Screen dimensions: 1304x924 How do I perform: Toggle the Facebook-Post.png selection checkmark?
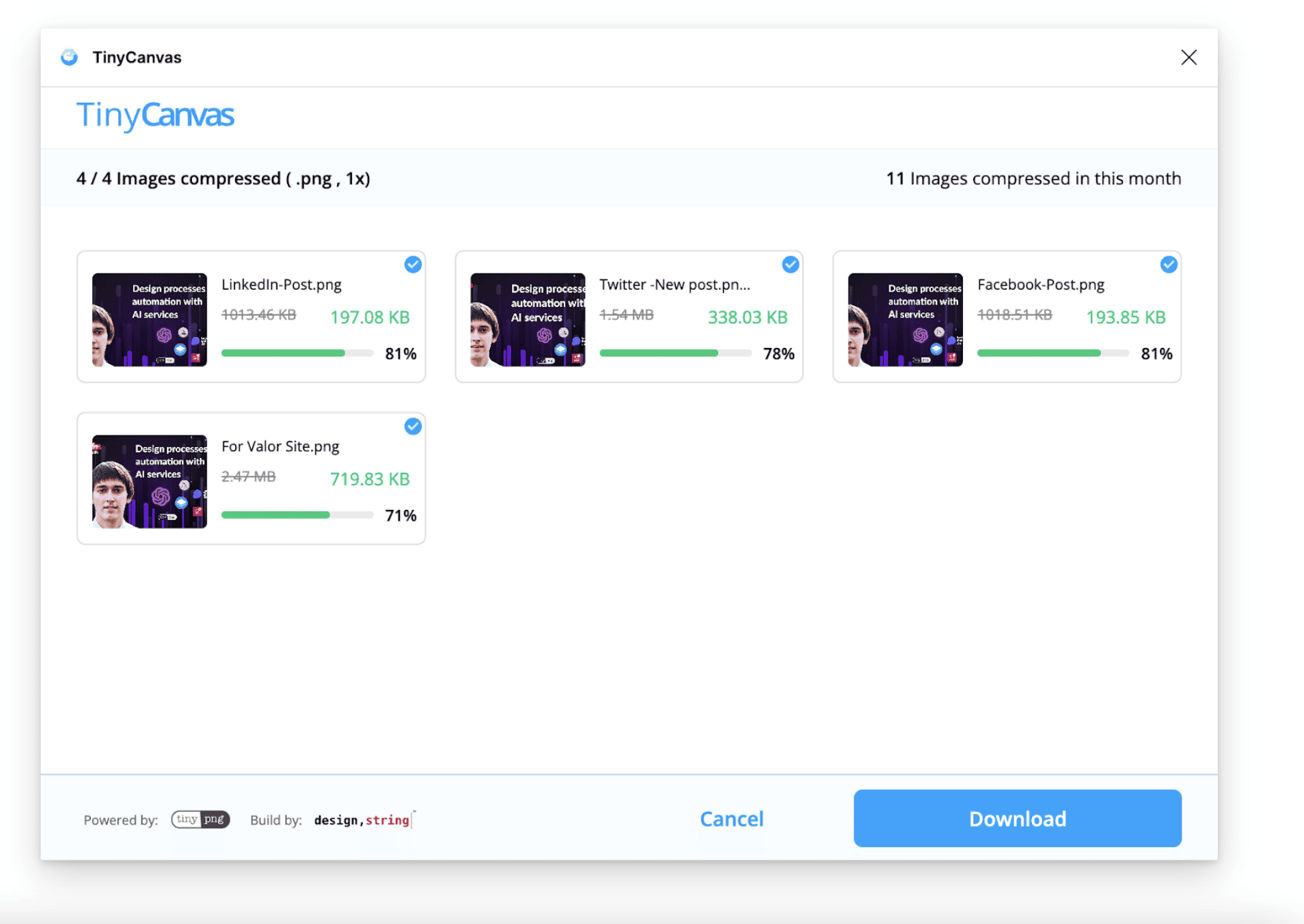[1168, 264]
